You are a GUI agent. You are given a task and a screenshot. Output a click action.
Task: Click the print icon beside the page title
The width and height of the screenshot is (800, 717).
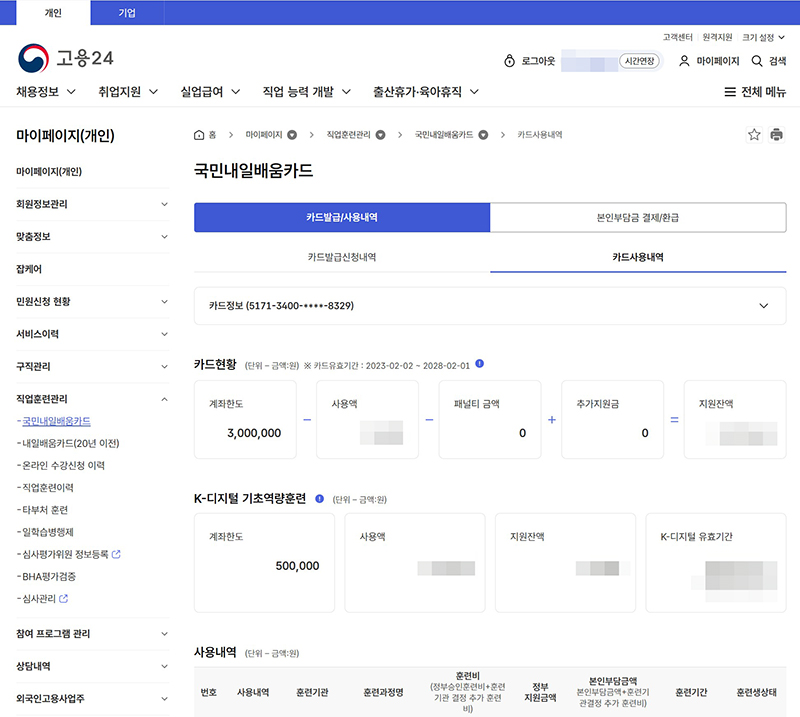[x=779, y=133]
